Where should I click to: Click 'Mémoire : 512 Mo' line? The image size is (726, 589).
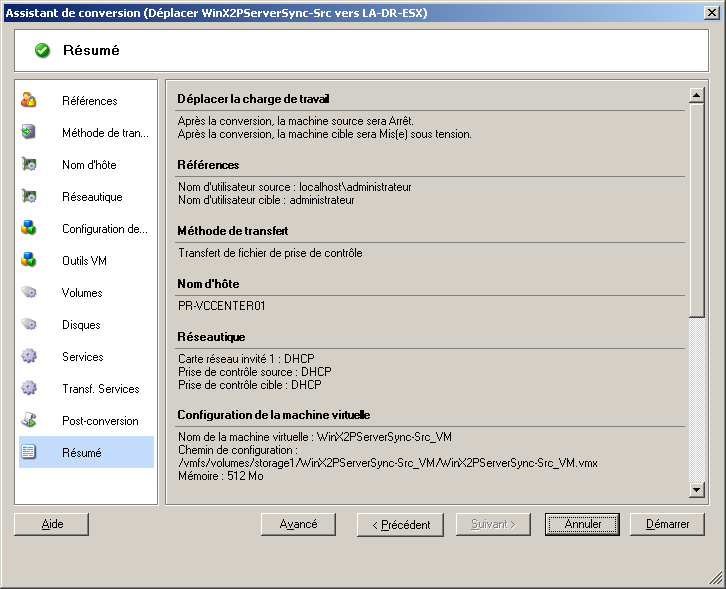tap(221, 476)
